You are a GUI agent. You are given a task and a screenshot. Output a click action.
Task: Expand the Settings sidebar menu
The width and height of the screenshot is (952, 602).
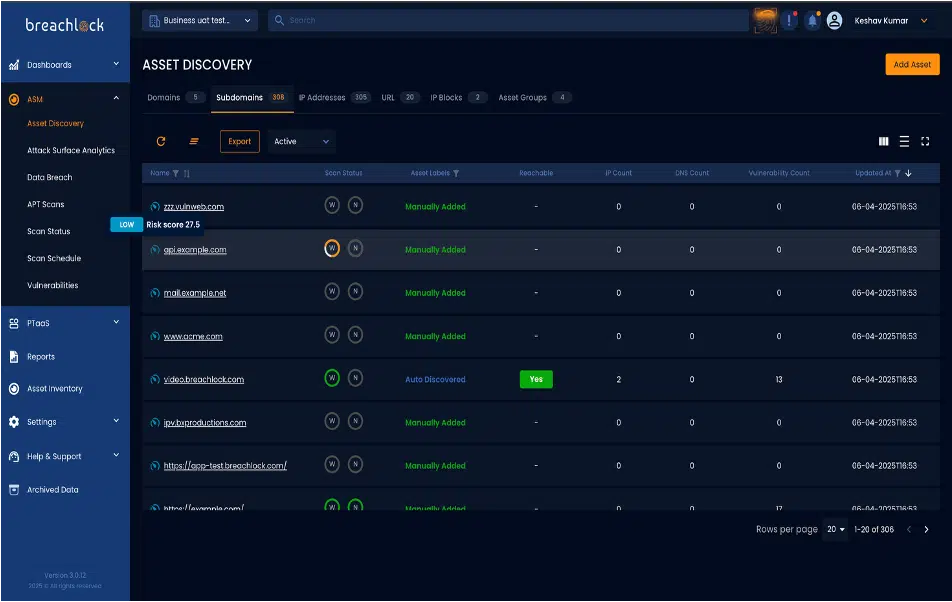coord(116,421)
